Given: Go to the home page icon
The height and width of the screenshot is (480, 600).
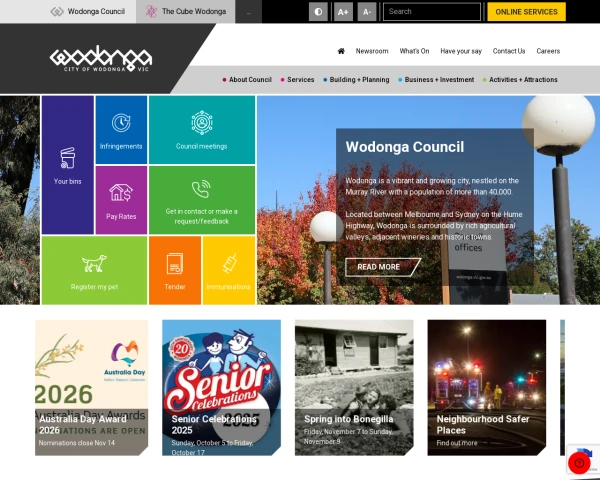Looking at the screenshot, I should click(341, 51).
